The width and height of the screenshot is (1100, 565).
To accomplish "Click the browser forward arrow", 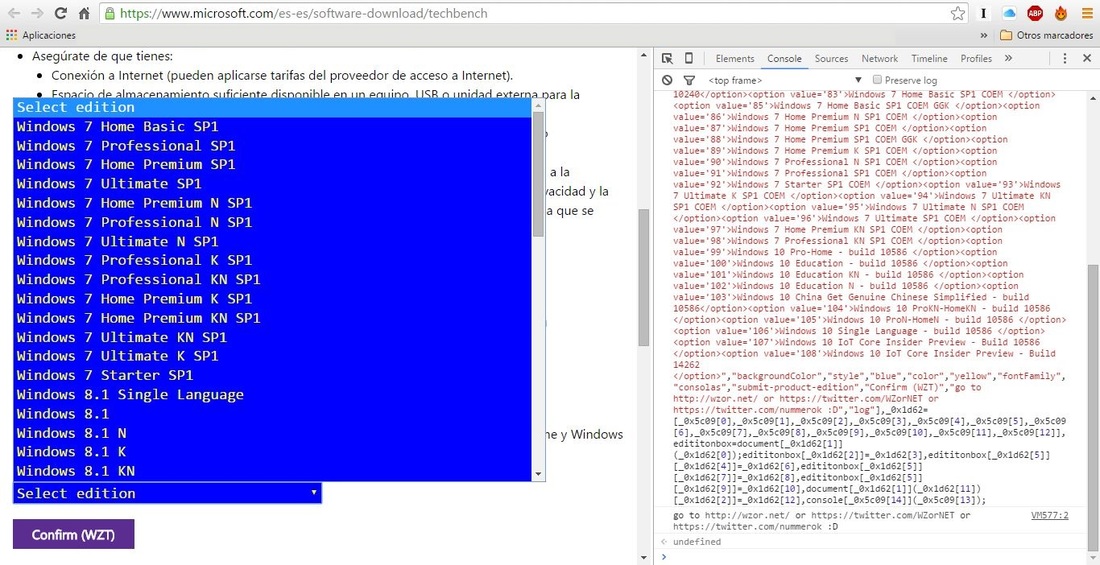I will coord(37,13).
